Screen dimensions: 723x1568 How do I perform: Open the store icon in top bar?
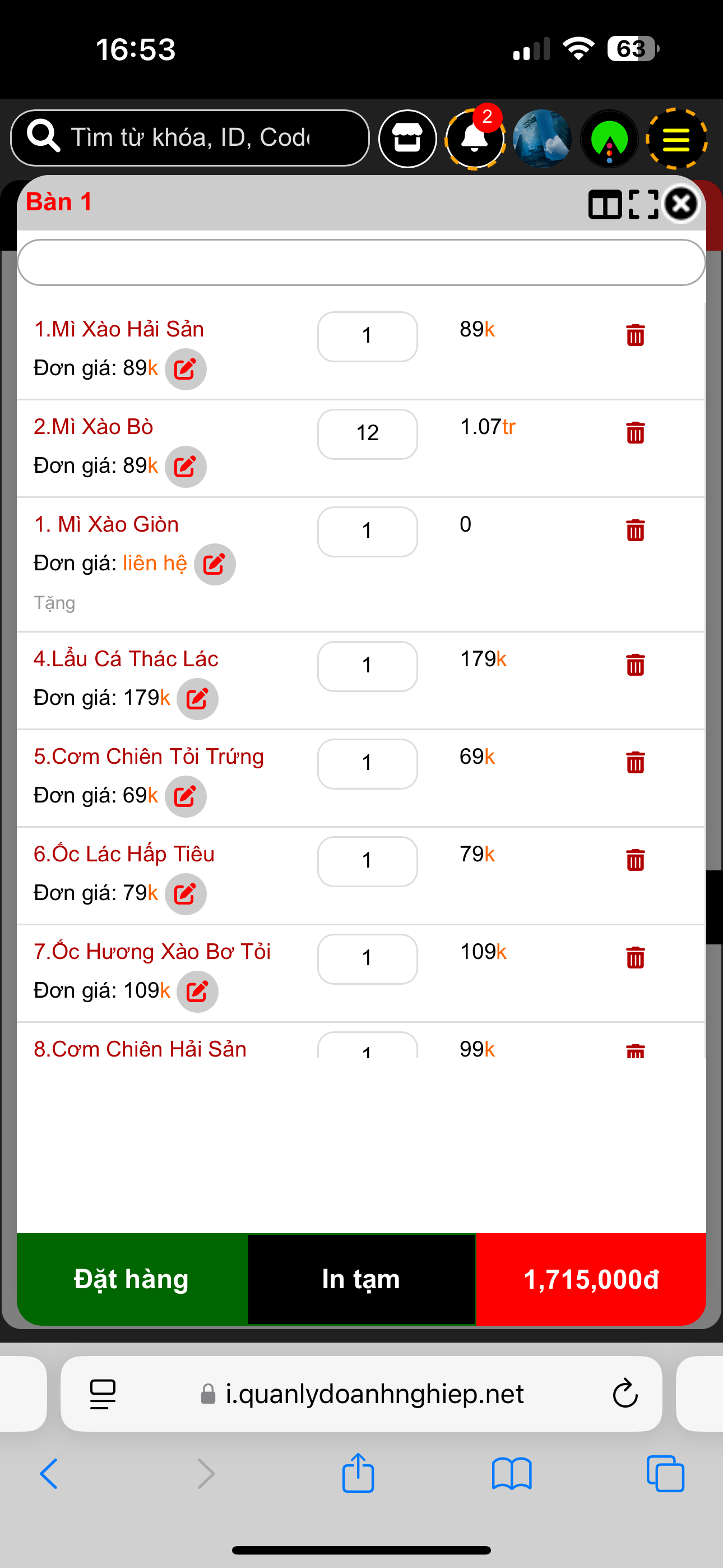point(407,139)
